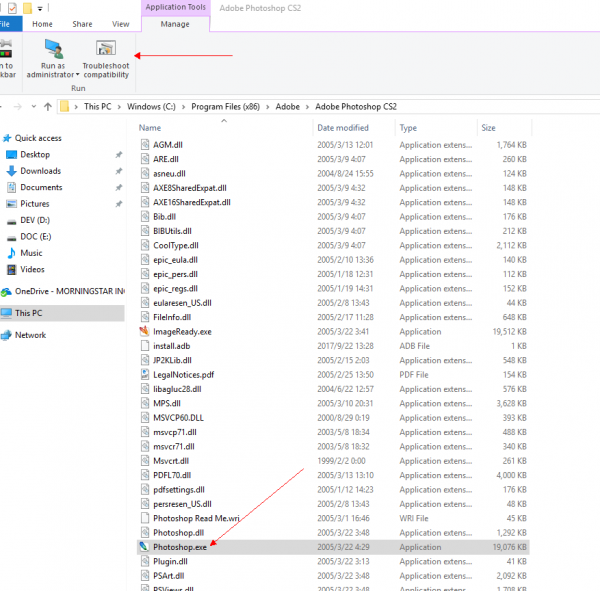Open Documents in navigation pane

(41, 188)
